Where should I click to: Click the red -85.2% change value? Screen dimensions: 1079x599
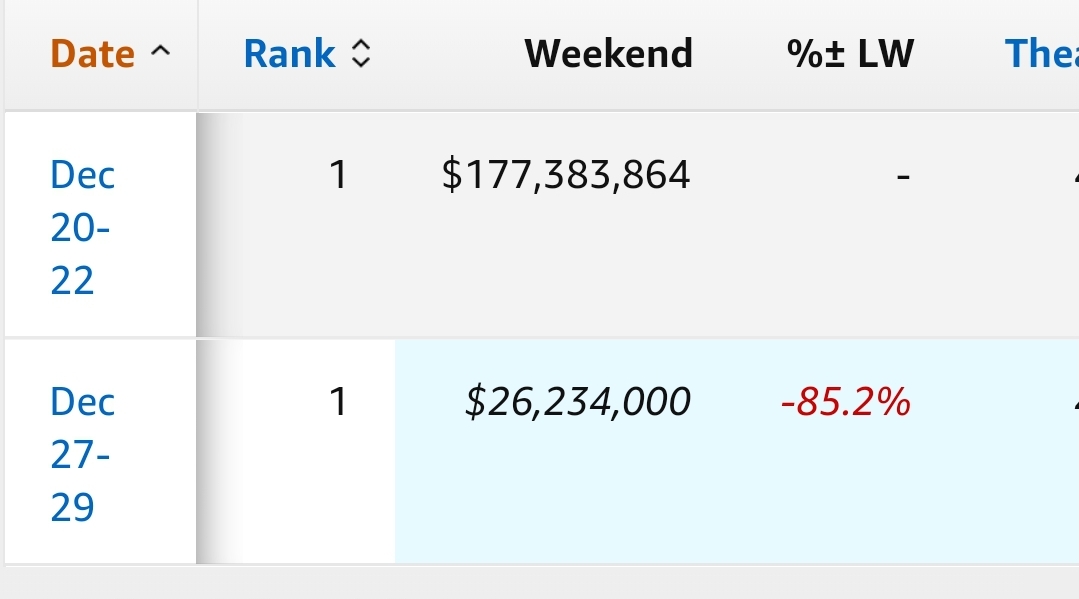[846, 402]
